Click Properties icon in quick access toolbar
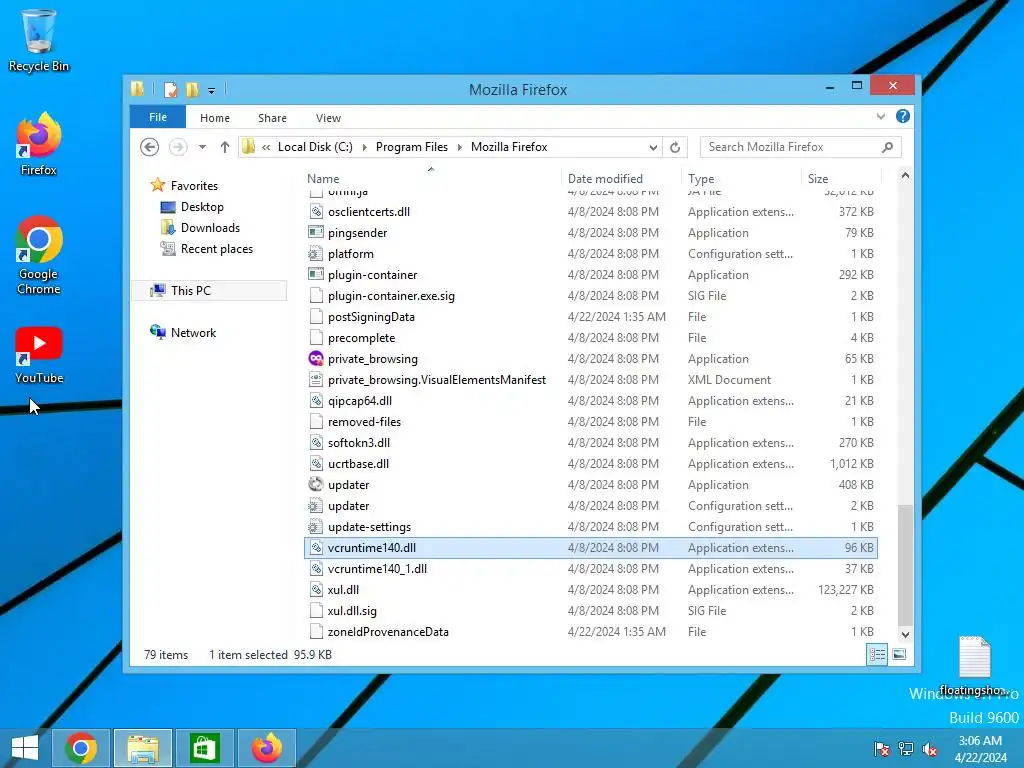This screenshot has width=1024, height=768. (x=170, y=89)
